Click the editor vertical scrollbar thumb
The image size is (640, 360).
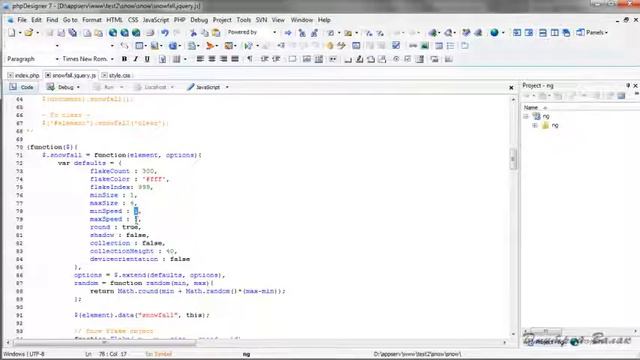point(513,158)
